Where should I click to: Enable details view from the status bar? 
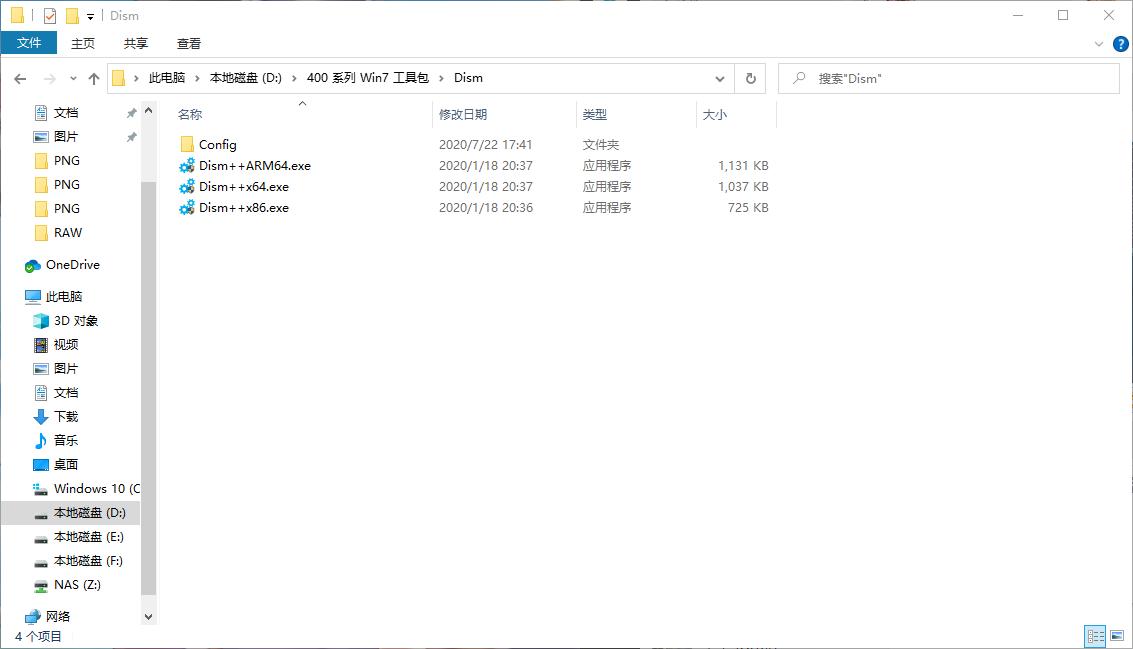(1094, 636)
